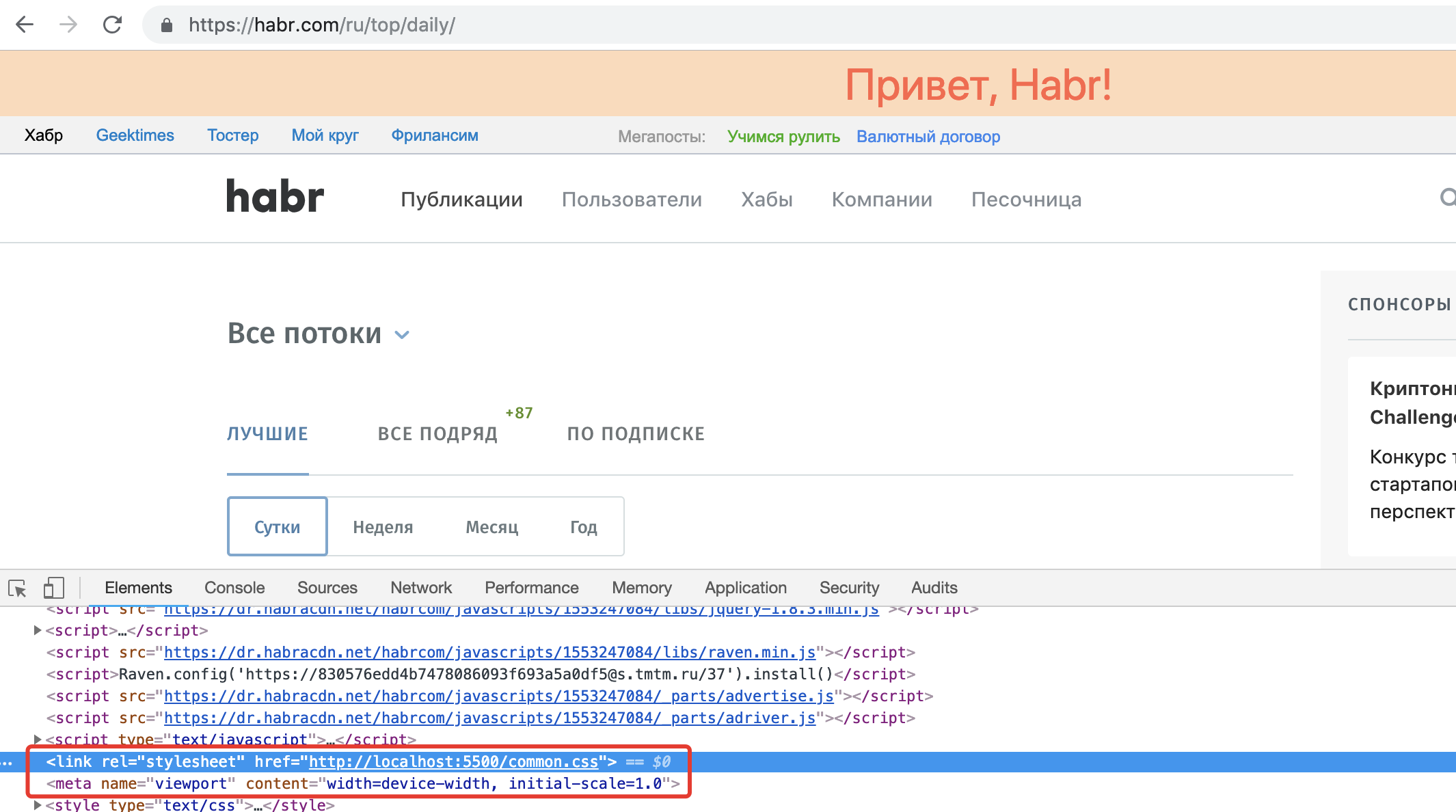Select the Неделя period filter

click(x=383, y=526)
